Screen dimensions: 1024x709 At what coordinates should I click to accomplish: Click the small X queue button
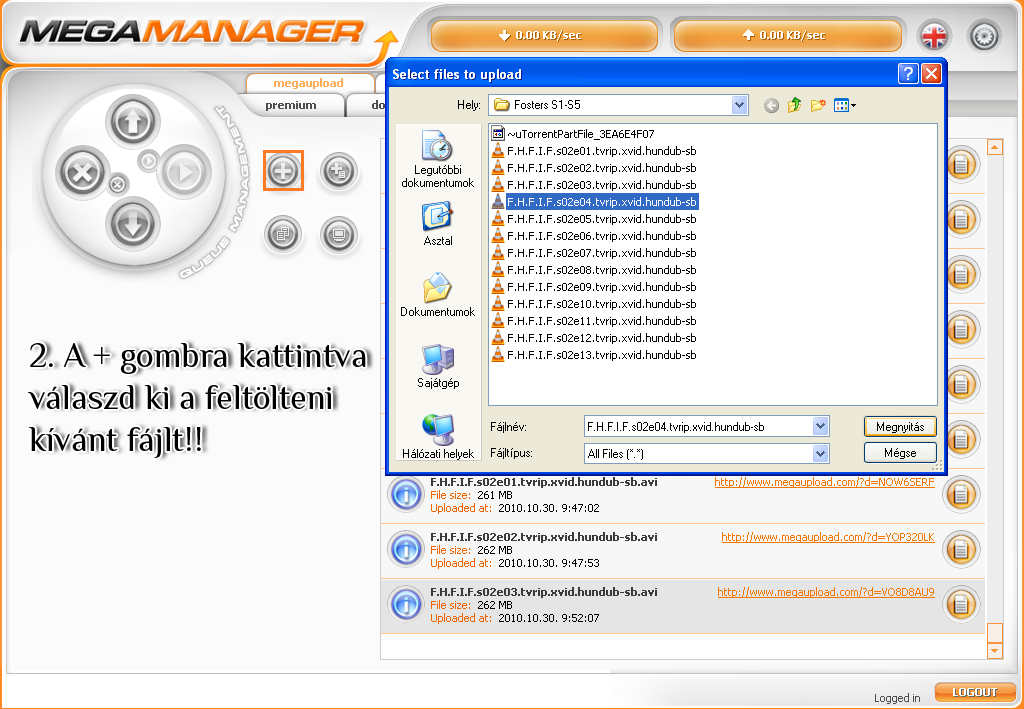[117, 185]
